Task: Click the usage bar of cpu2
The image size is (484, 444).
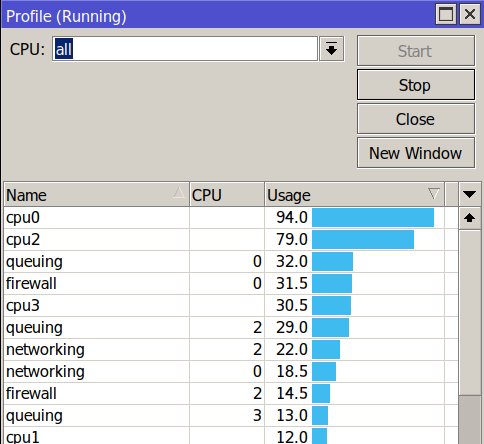Action: (363, 240)
